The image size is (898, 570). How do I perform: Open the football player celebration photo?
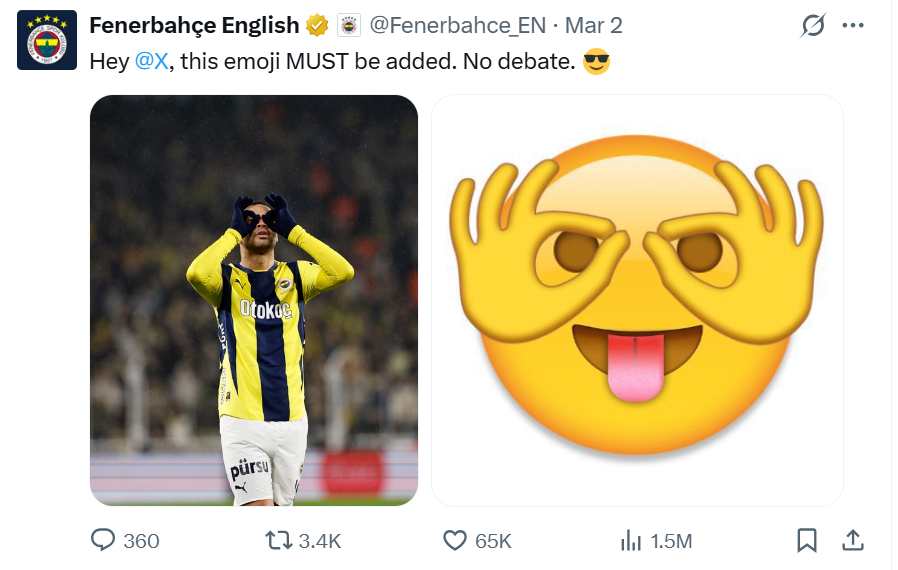[x=254, y=300]
